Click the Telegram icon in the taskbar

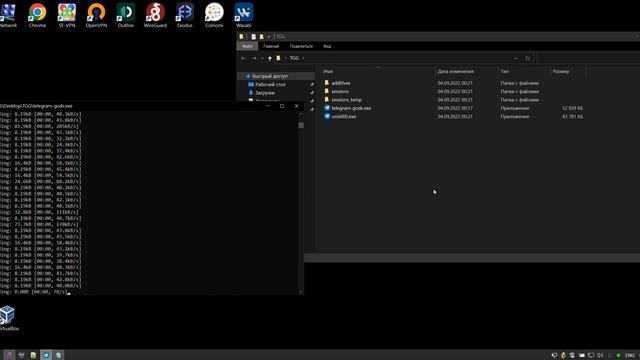46,355
